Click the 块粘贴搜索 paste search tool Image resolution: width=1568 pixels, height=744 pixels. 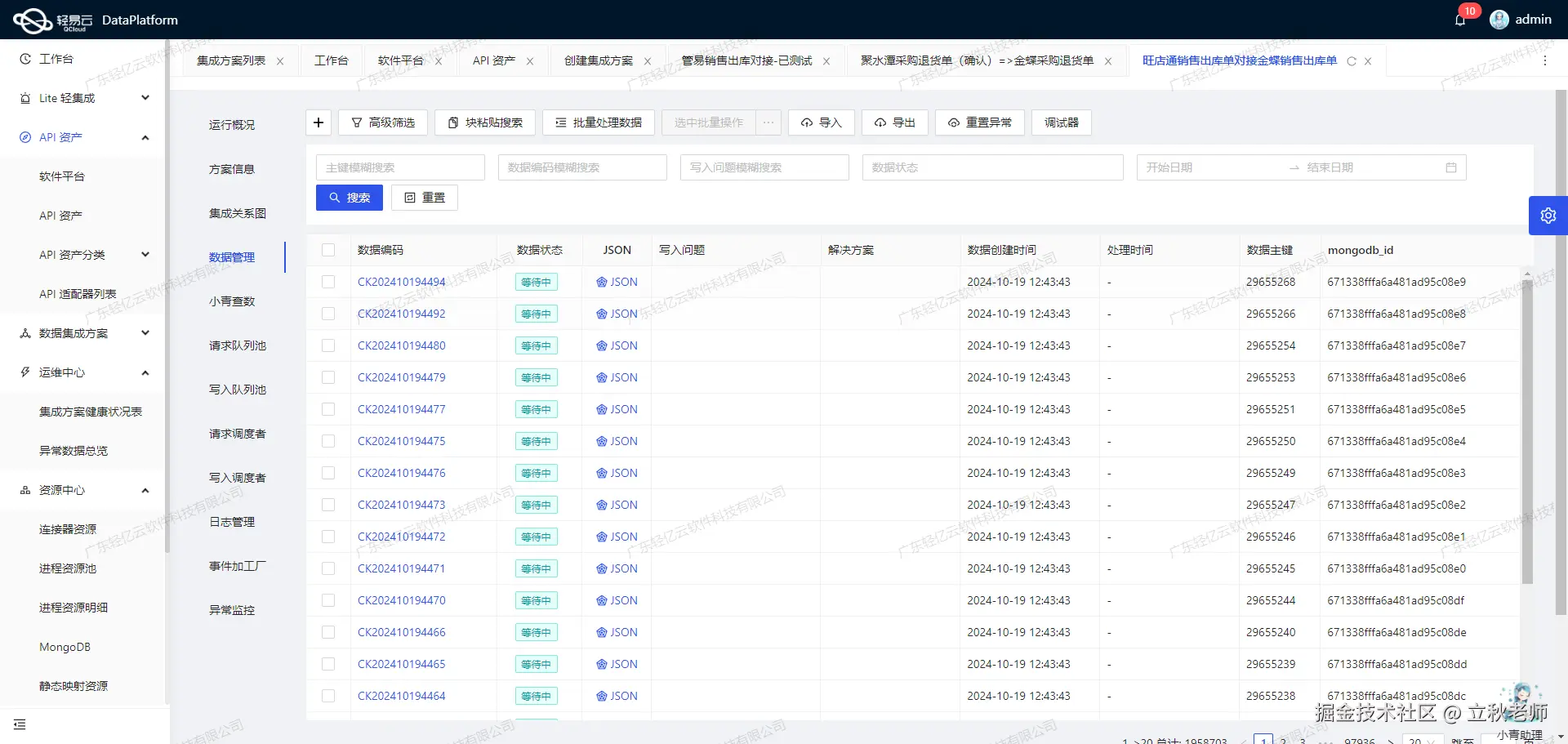coord(485,122)
